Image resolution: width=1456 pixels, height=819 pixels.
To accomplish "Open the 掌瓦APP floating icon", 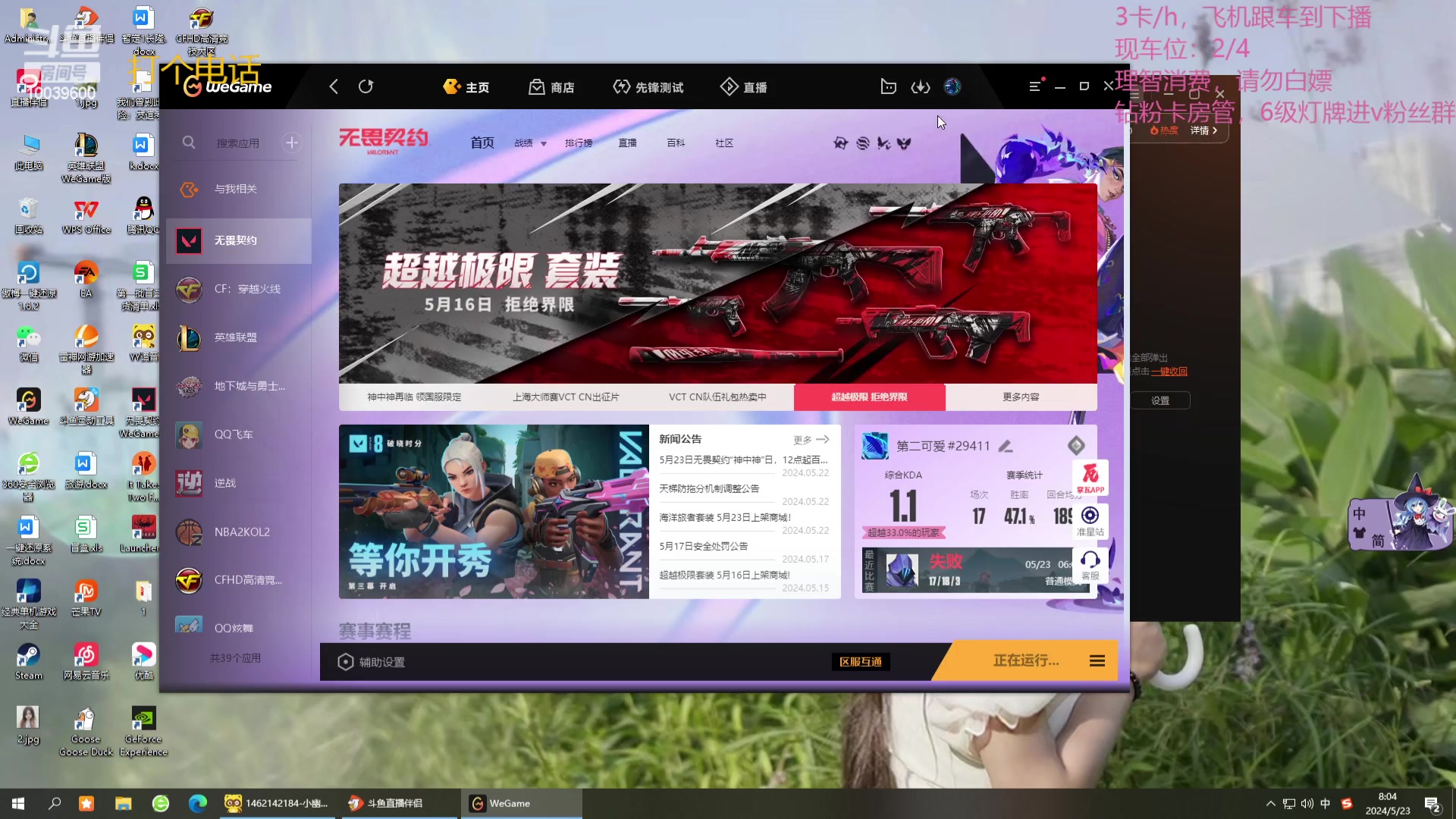I will click(1090, 479).
